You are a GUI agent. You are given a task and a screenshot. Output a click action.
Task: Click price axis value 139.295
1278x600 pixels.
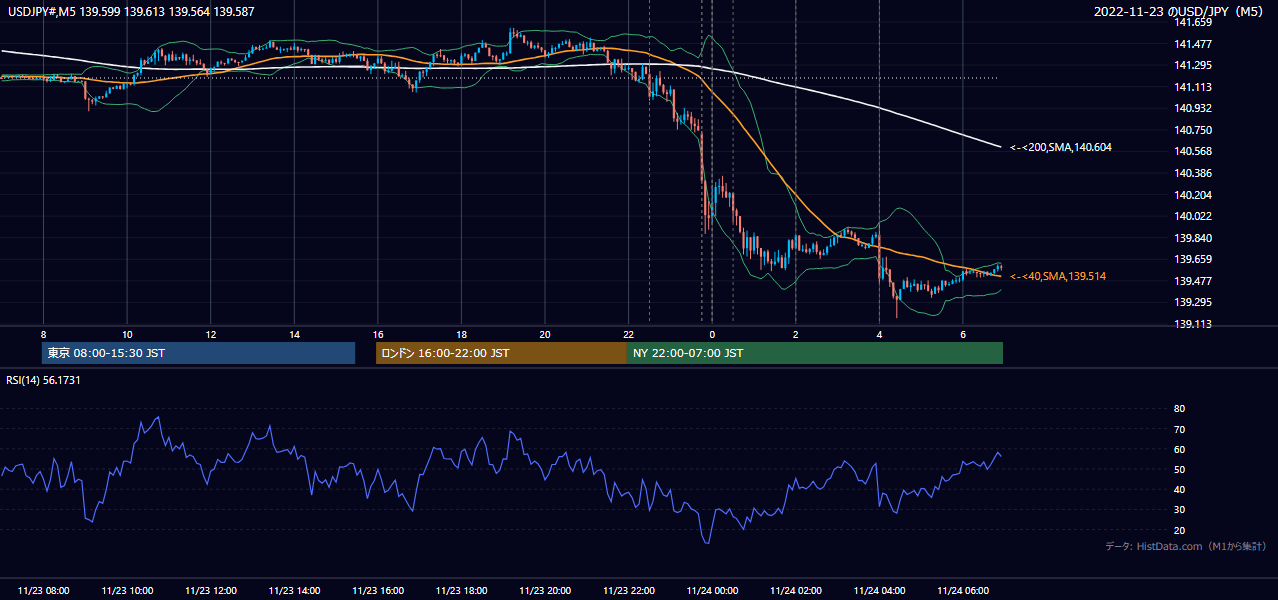[x=1194, y=302]
